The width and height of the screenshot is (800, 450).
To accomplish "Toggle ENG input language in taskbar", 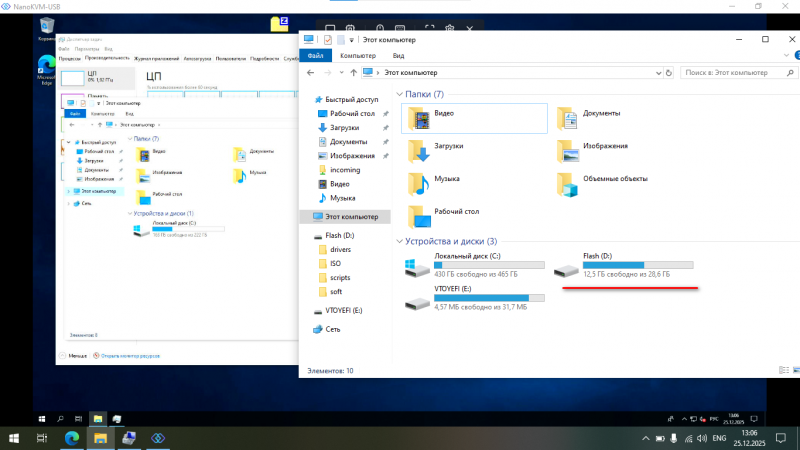I will 718,438.
